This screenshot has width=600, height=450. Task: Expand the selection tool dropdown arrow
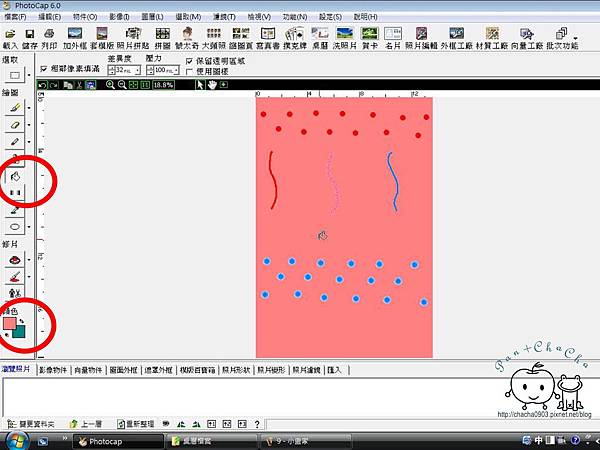(x=29, y=75)
